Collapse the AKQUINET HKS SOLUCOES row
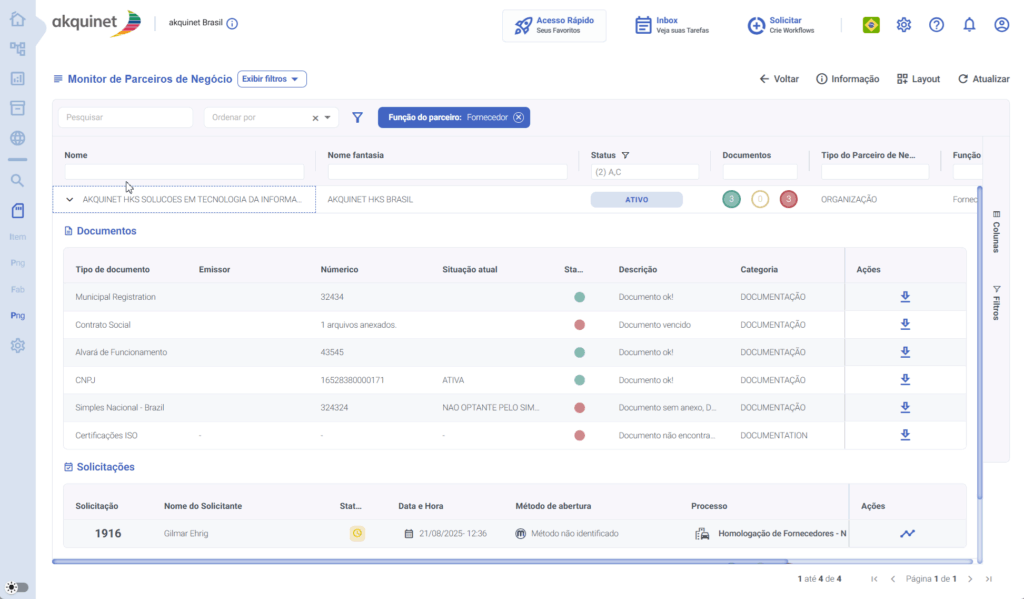Screen dimensions: 1024x599 70,199
